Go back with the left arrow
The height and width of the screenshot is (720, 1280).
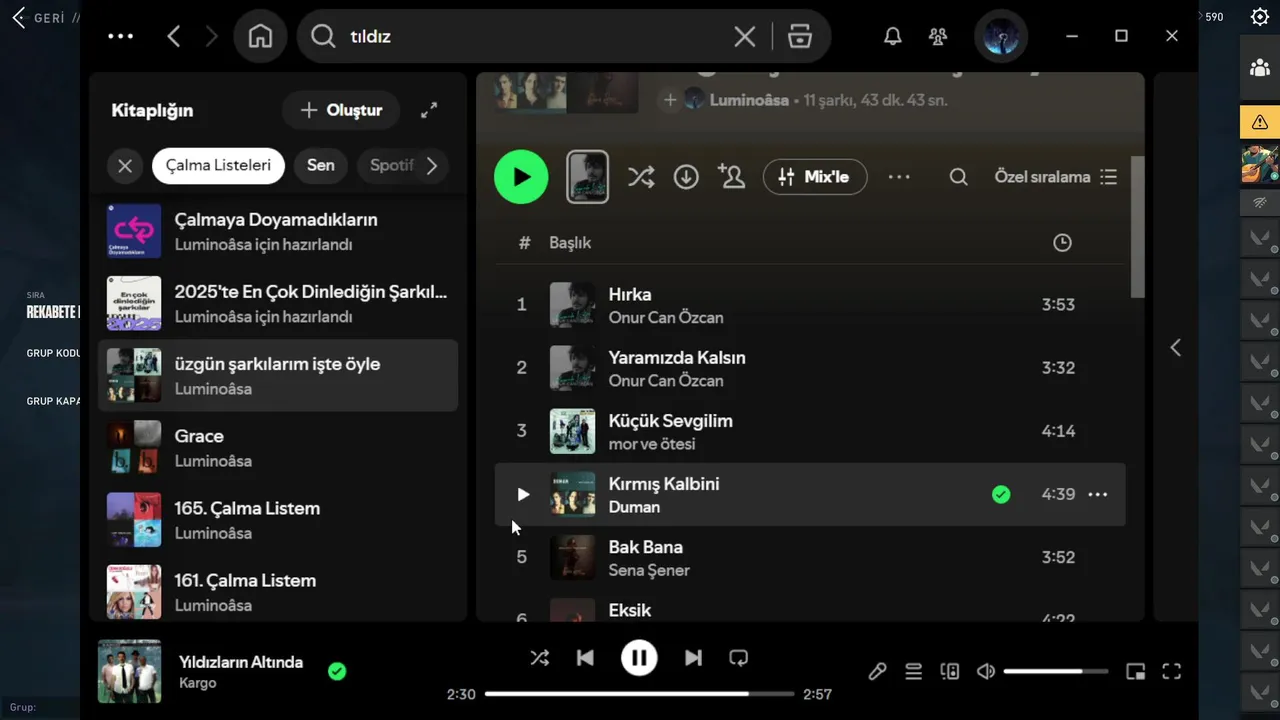tap(174, 36)
